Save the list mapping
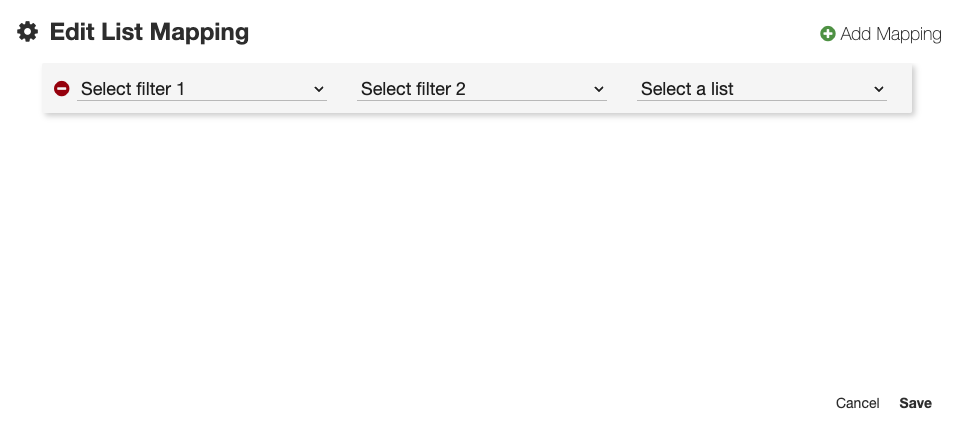Viewport: 954px width, 429px height. 915,403
